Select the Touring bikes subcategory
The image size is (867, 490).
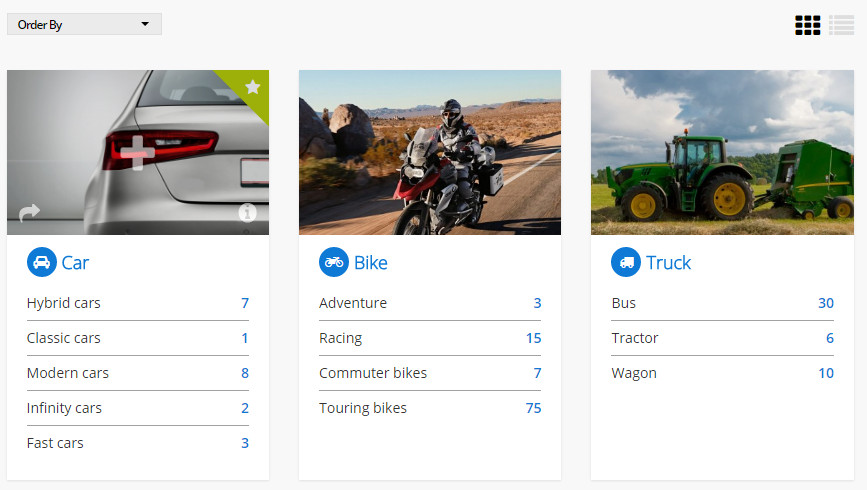(x=430, y=408)
